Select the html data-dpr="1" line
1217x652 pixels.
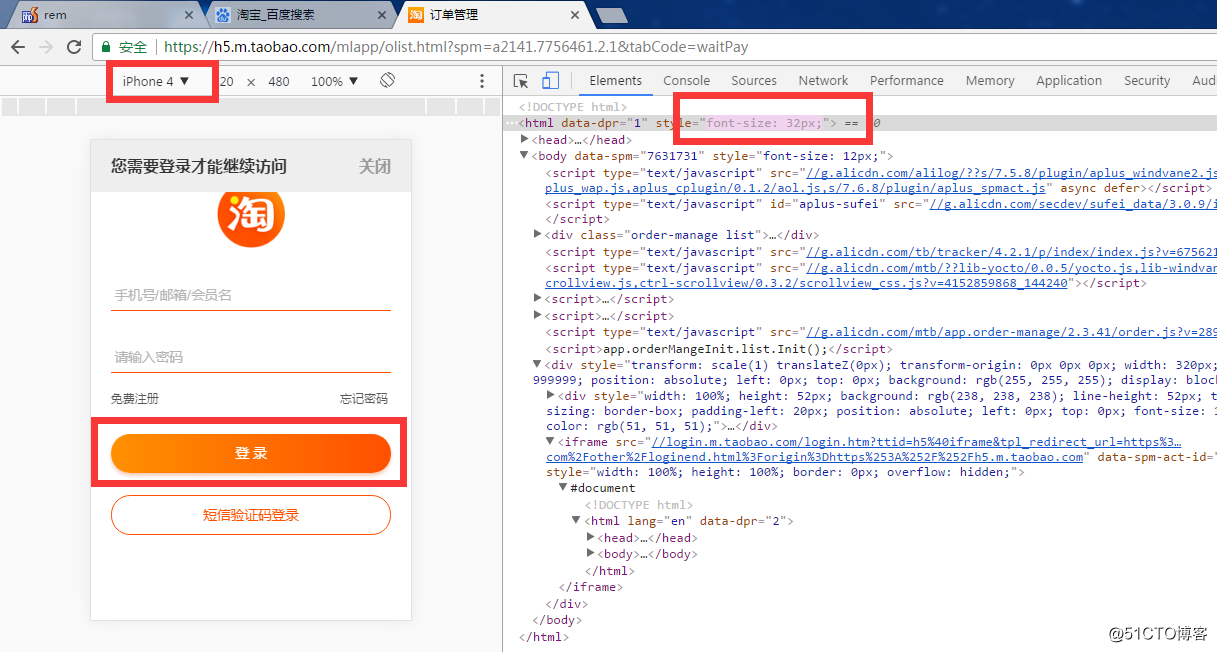coord(860,123)
